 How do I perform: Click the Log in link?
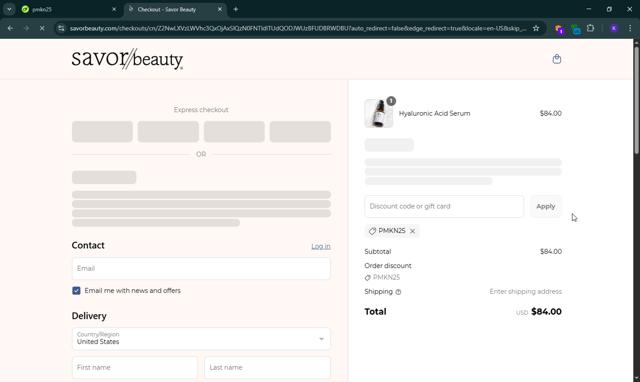pos(321,246)
